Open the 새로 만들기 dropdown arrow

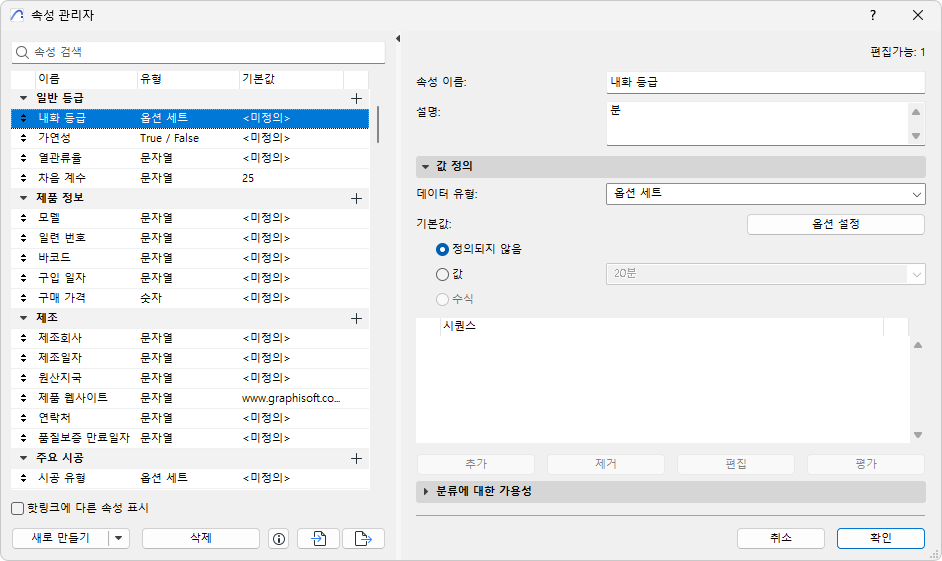(x=119, y=538)
